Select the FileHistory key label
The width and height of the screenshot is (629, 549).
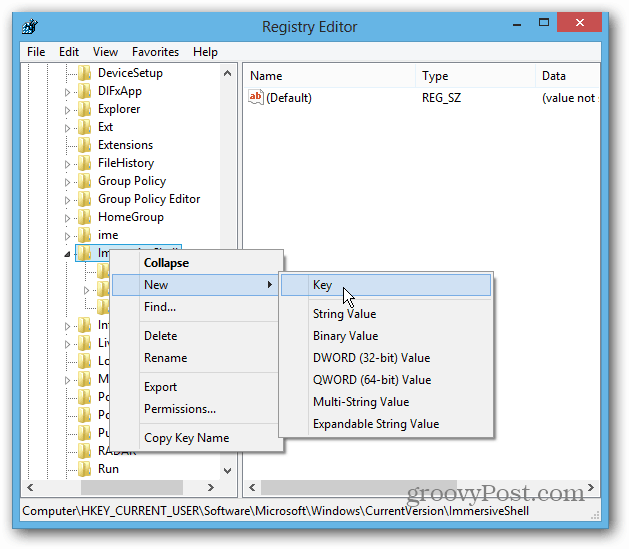[126, 163]
